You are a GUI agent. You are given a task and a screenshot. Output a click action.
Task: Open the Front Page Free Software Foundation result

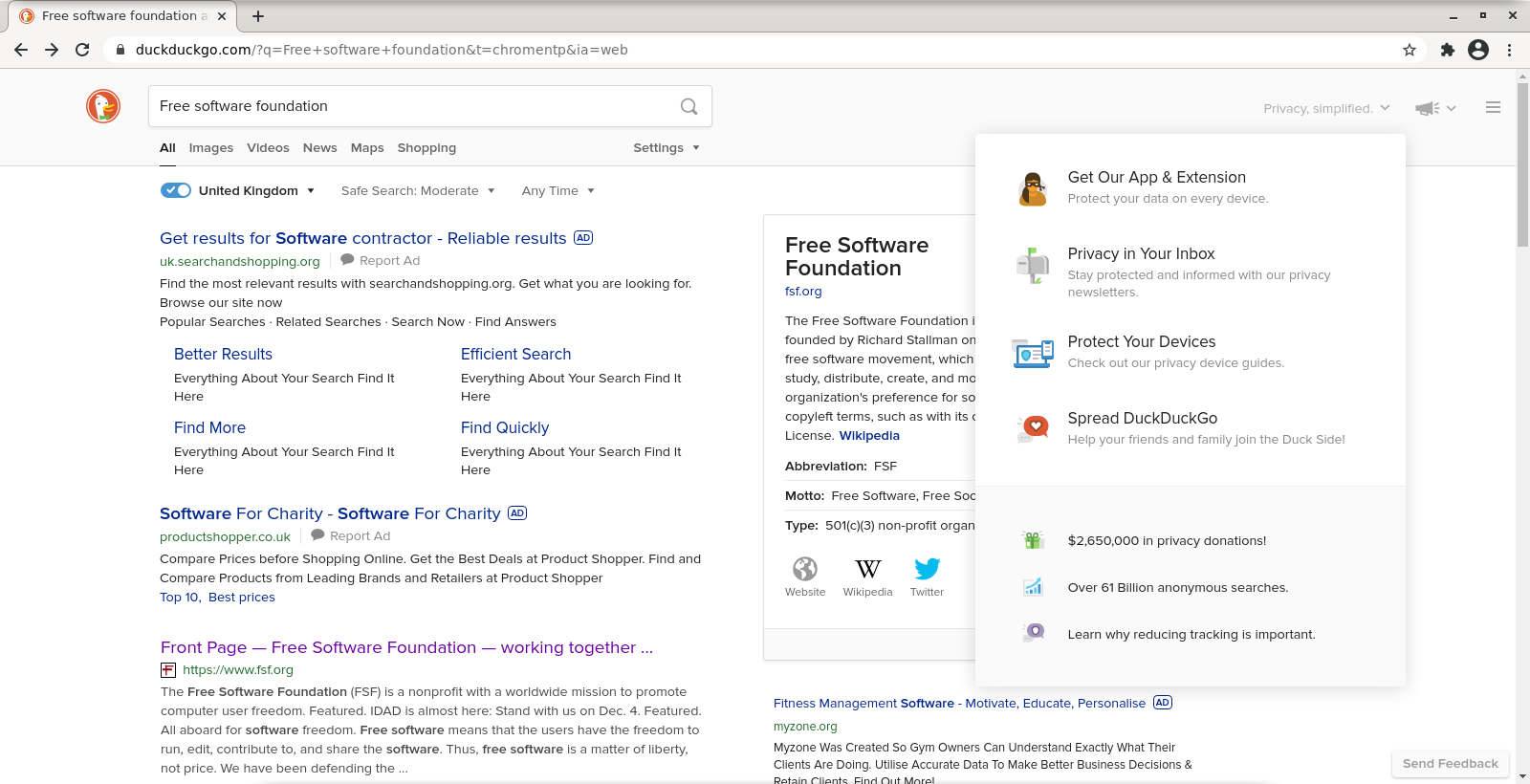point(406,647)
